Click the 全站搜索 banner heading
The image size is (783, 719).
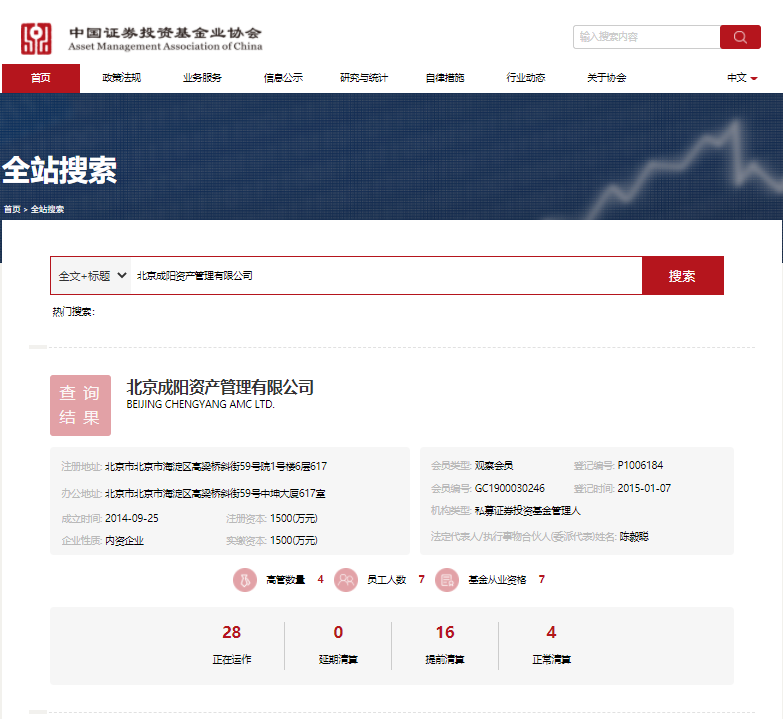[59, 170]
